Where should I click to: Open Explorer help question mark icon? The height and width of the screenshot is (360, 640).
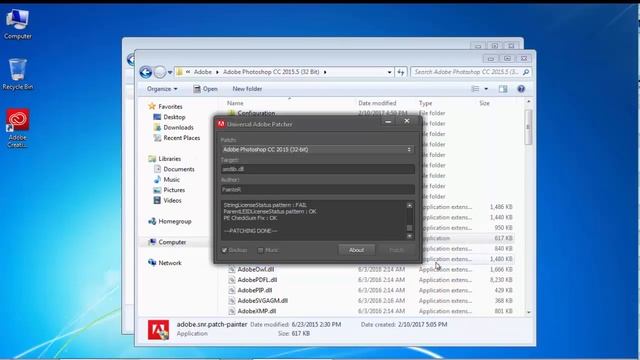pos(521,89)
